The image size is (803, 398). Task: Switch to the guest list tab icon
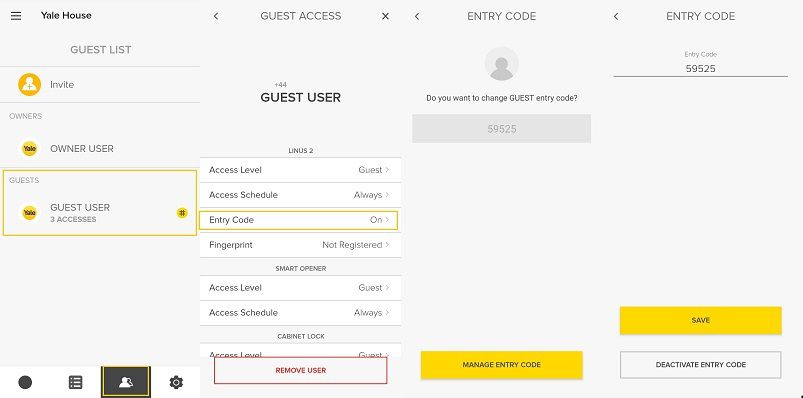pos(126,382)
